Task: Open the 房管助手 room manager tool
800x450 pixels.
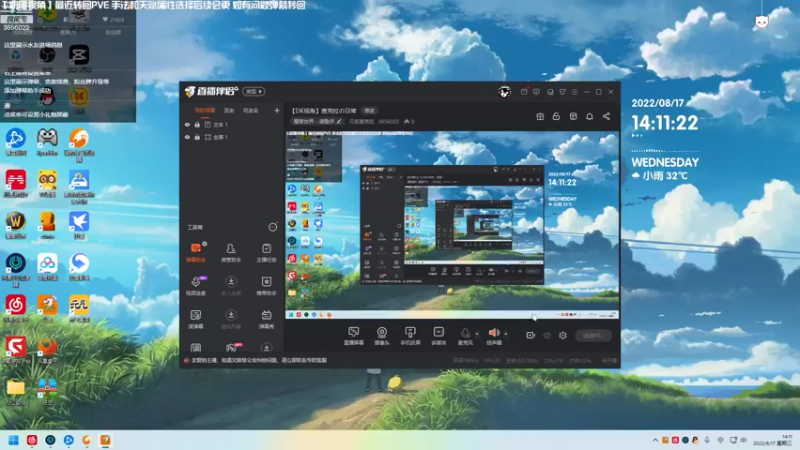Action: (x=231, y=252)
